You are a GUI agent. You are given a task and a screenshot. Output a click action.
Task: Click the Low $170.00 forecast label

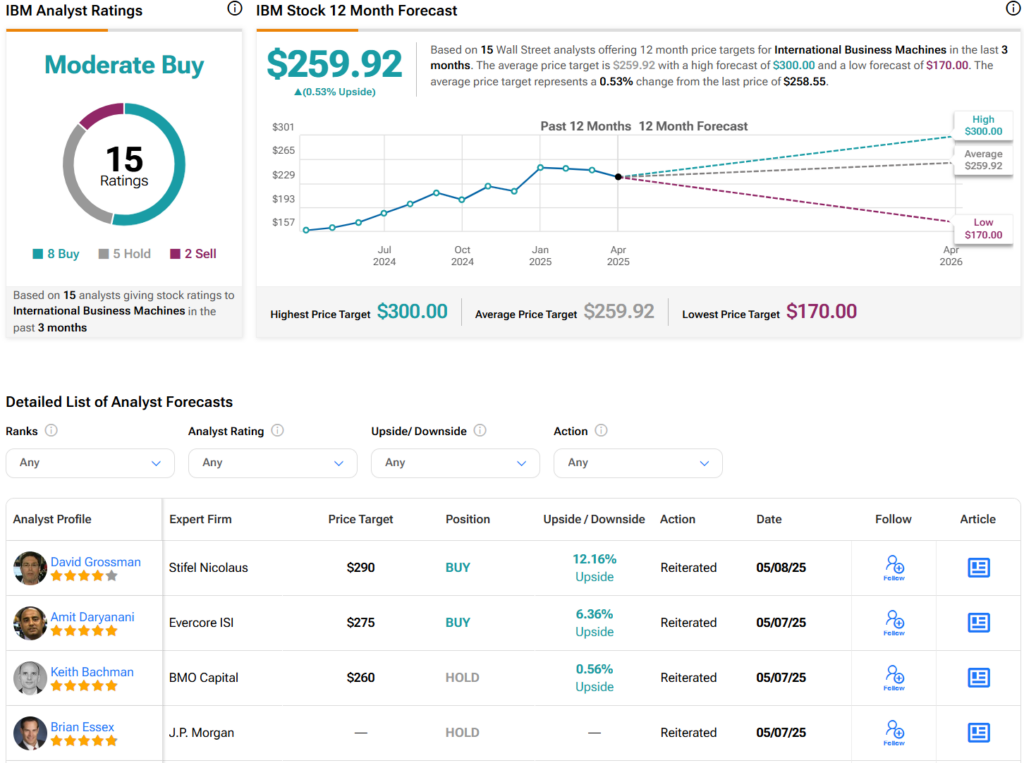[x=983, y=229]
